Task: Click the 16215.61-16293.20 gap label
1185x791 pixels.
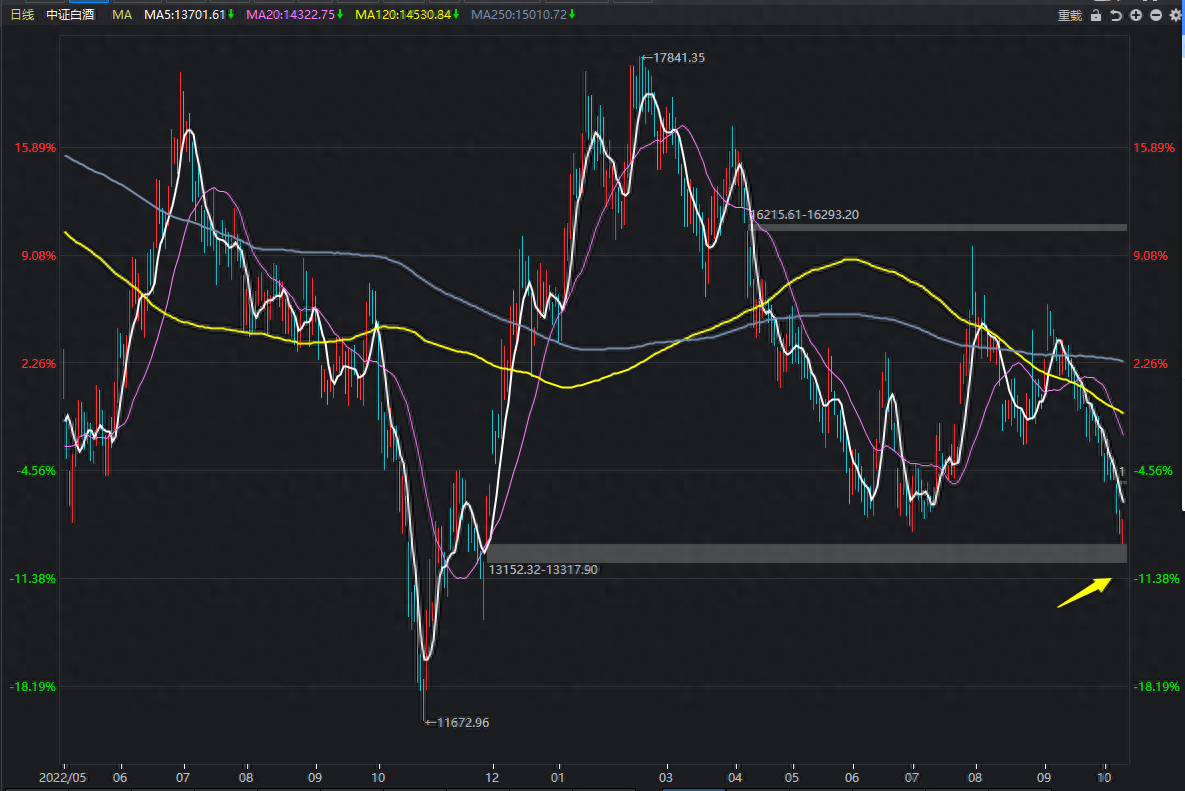Action: click(x=805, y=215)
